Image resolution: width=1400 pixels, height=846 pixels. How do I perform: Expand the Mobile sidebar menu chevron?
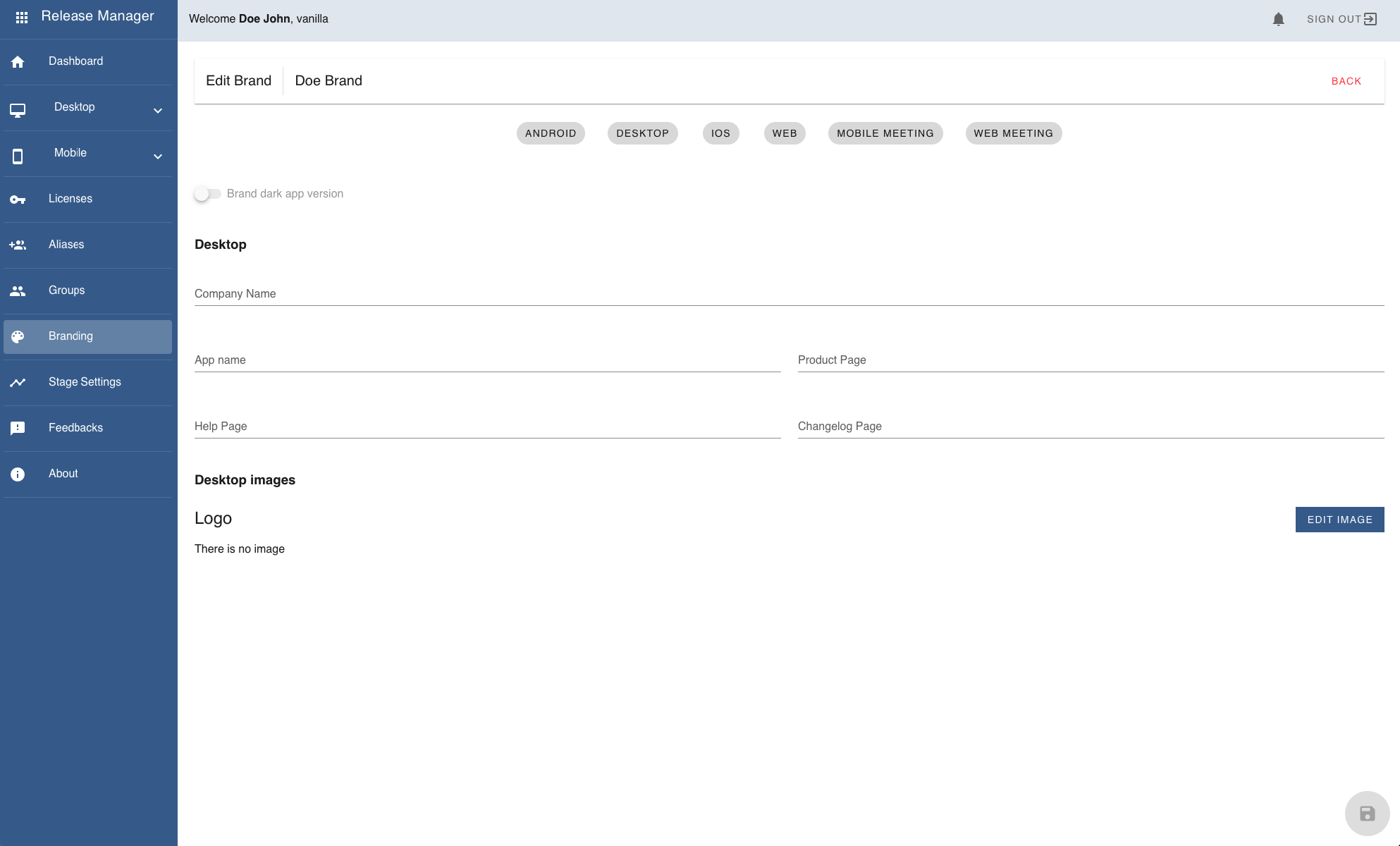[x=158, y=157]
